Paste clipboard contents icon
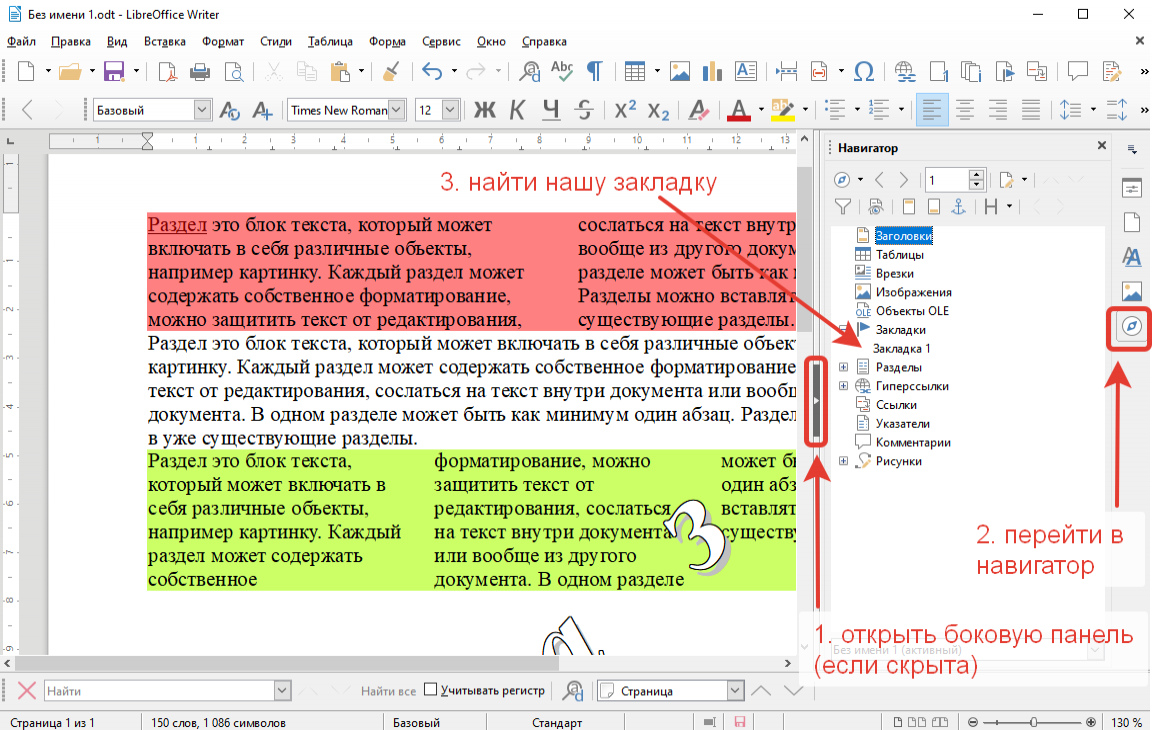Image resolution: width=1152 pixels, height=730 pixels. click(x=339, y=71)
